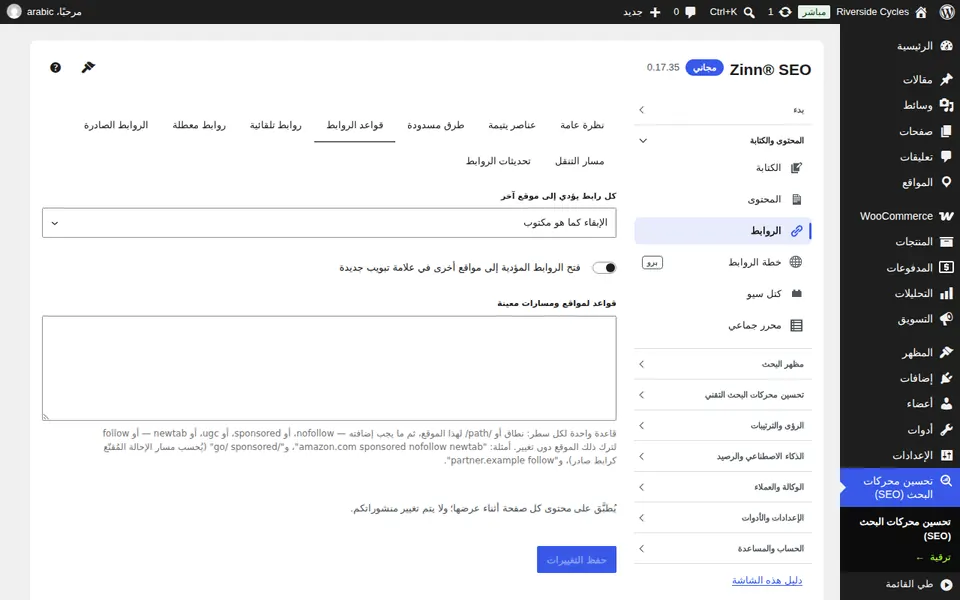Open the search magnifier Ctrl+K
960x600 pixels.
pos(749,12)
